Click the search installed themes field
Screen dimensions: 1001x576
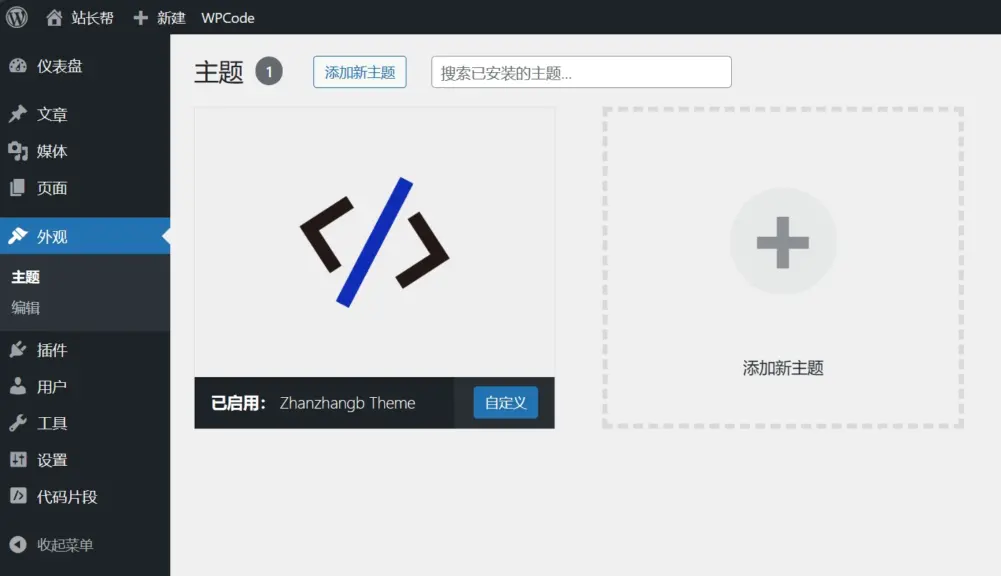coord(580,71)
